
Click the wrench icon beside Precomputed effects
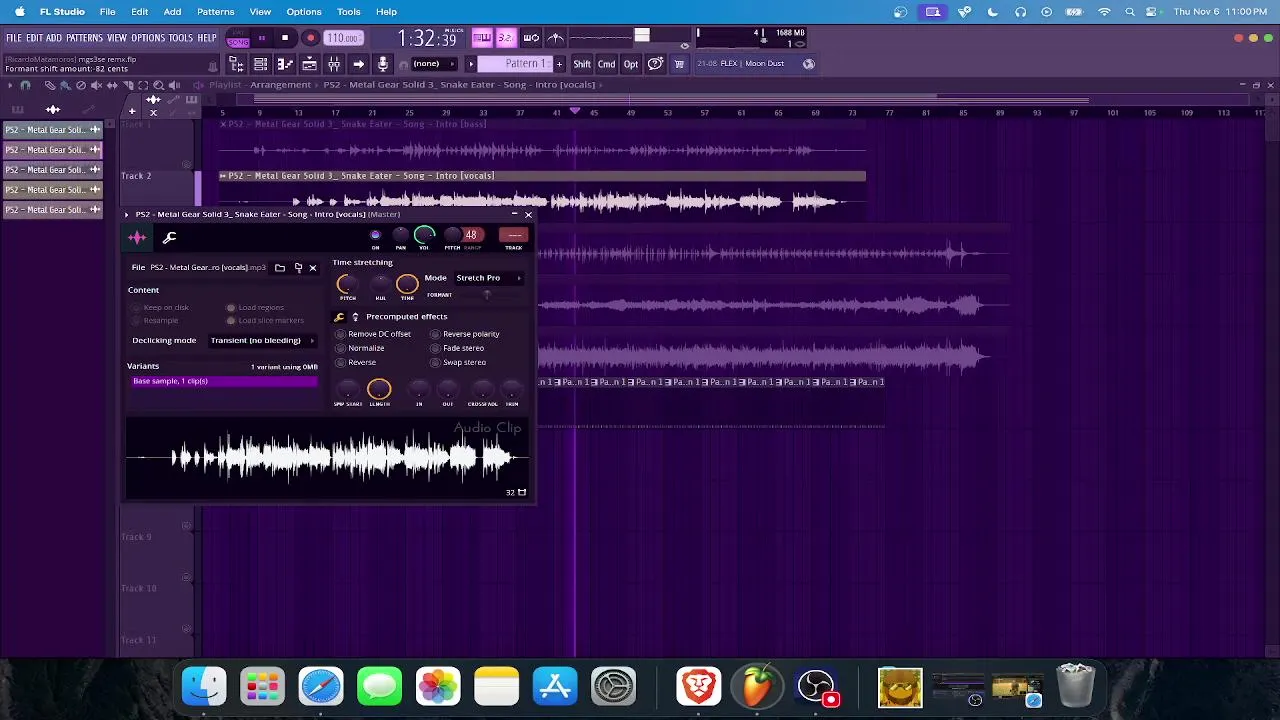pyautogui.click(x=339, y=317)
